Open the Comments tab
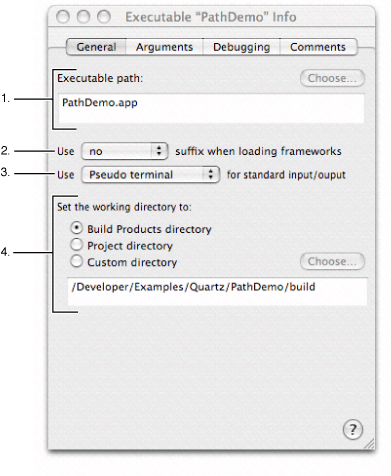Viewport: 391px width, 476px height. click(x=318, y=47)
